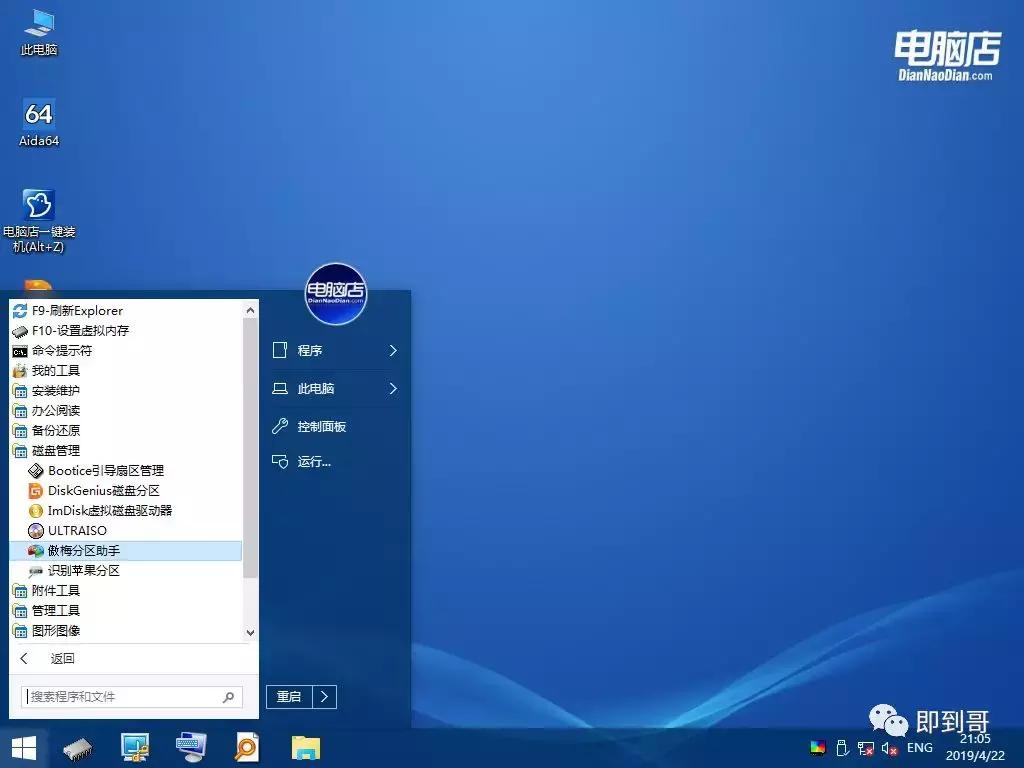Expand the 此电脑 submenu arrow

pos(393,388)
